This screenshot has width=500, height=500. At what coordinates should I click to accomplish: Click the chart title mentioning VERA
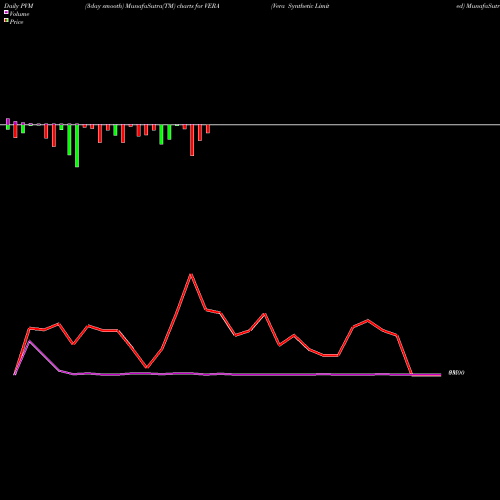(152, 6)
